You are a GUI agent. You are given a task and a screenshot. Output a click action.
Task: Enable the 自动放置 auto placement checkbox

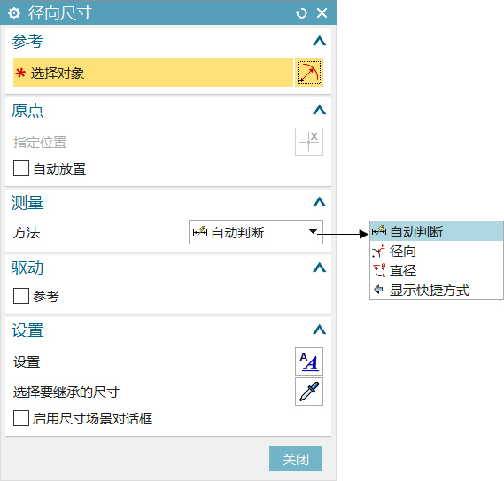21,168
